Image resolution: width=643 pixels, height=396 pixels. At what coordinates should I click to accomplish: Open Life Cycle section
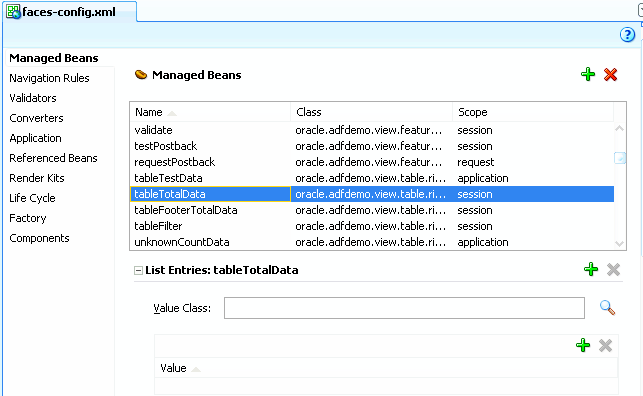pos(32,198)
